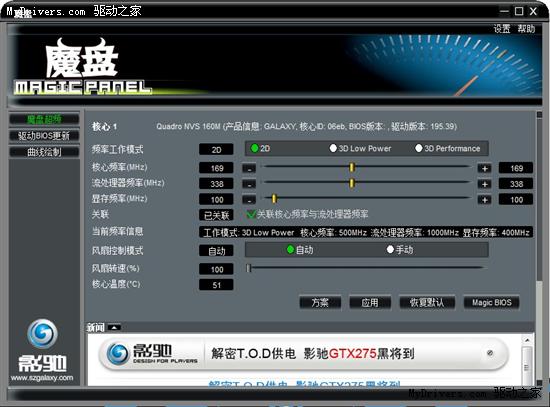Click the 恢复默认 button
Image resolution: width=550 pixels, height=407 pixels.
tap(427, 302)
